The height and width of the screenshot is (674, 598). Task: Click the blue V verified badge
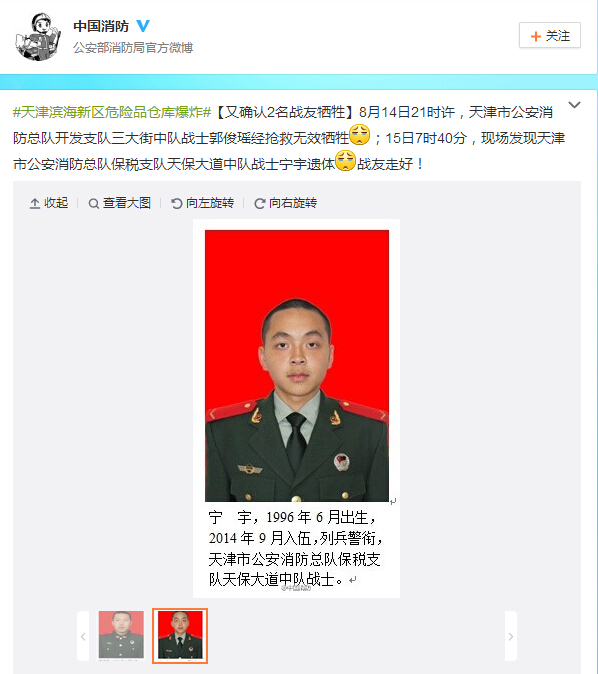(143, 26)
